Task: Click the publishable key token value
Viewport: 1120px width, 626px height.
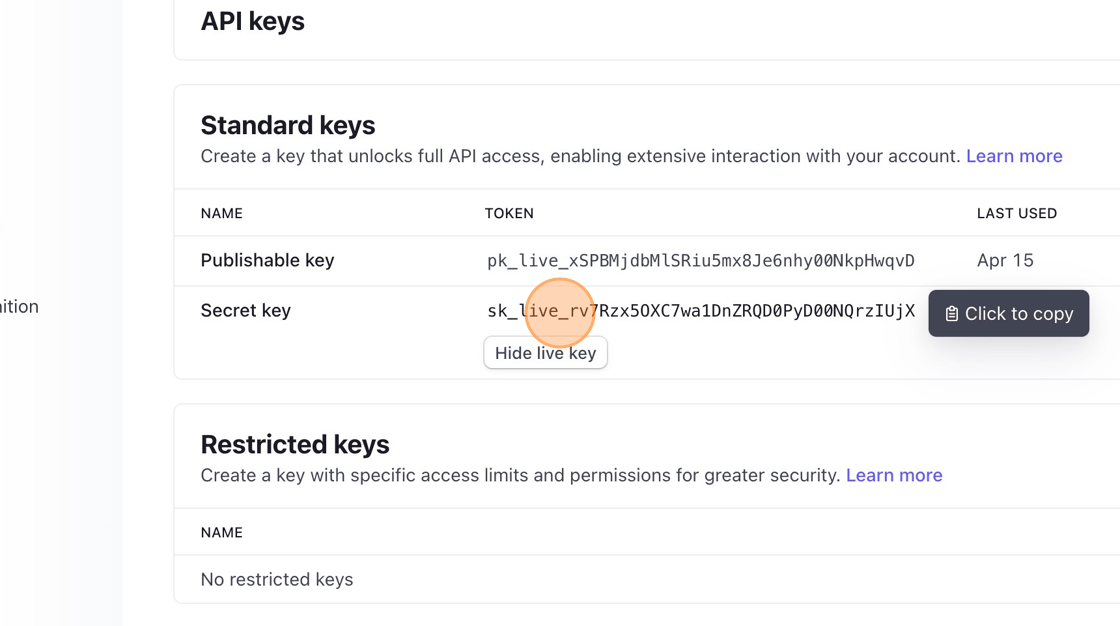Action: click(700, 261)
